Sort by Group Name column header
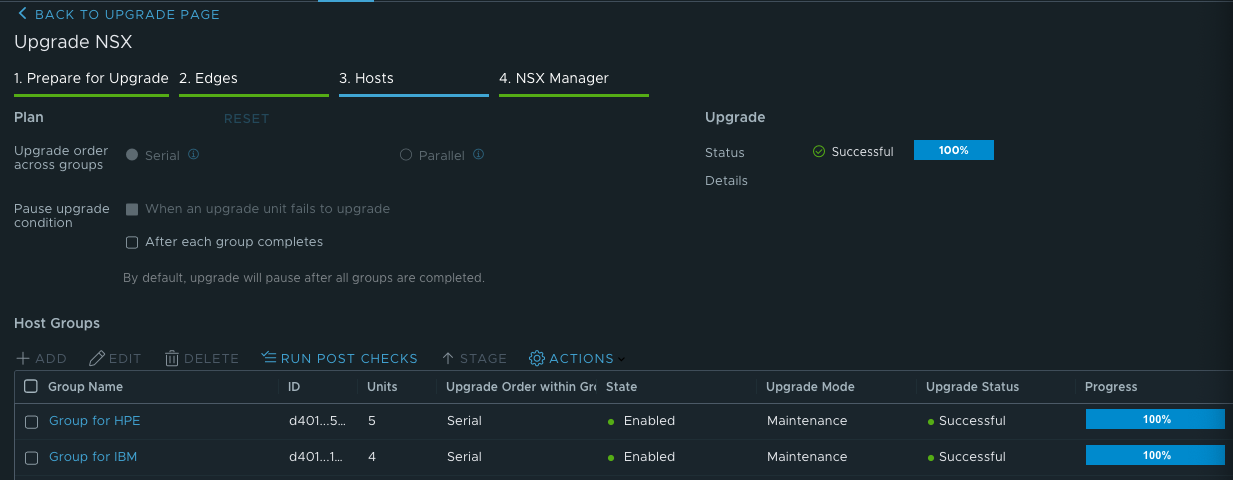1233x480 pixels. pyautogui.click(x=86, y=387)
